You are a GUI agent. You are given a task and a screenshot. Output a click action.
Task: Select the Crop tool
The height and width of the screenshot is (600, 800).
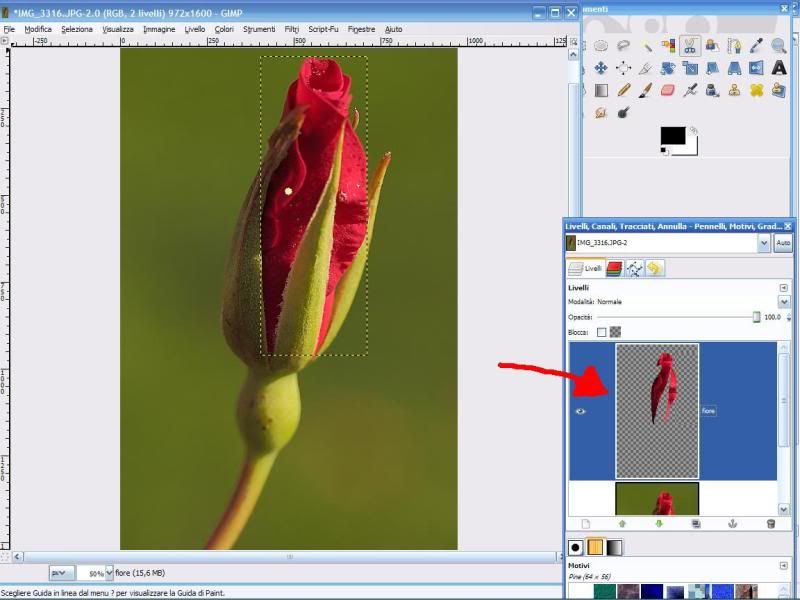pos(646,68)
